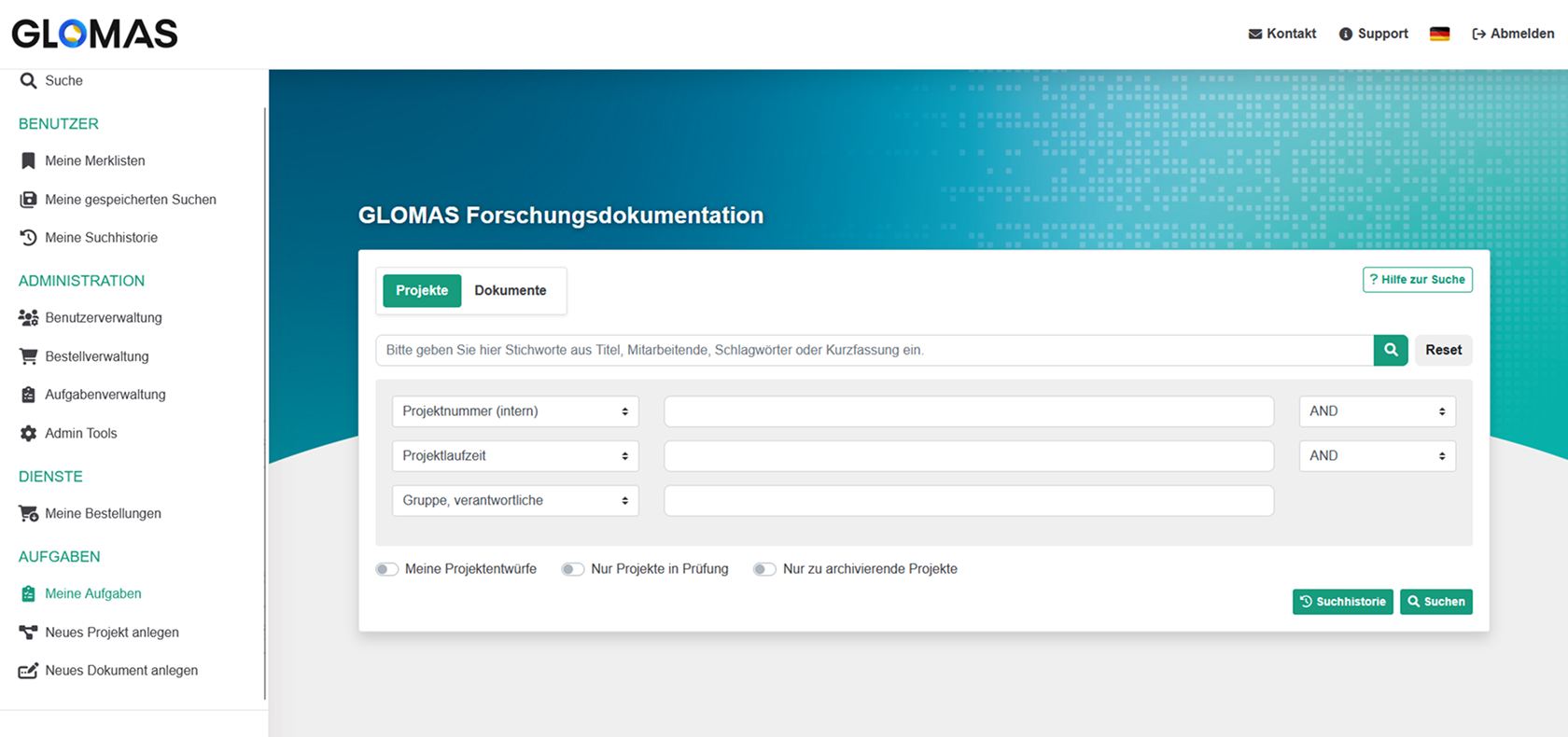Click the history clock icon for Meine Suchhistorie

(28, 238)
